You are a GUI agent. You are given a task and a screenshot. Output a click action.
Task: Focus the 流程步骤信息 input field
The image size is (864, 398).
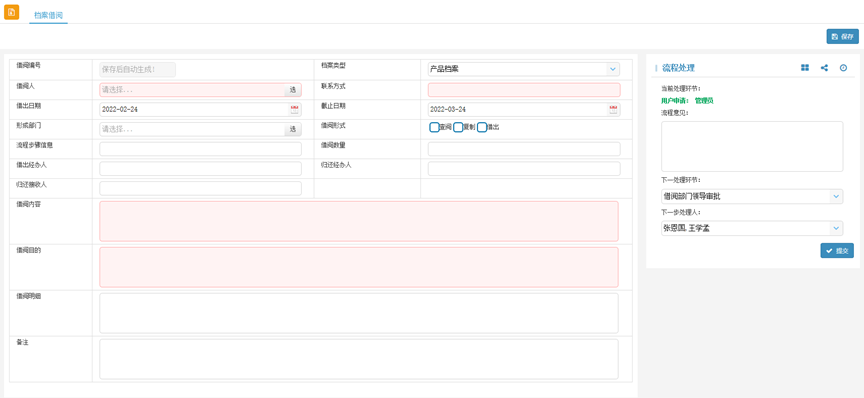pyautogui.click(x=201, y=149)
